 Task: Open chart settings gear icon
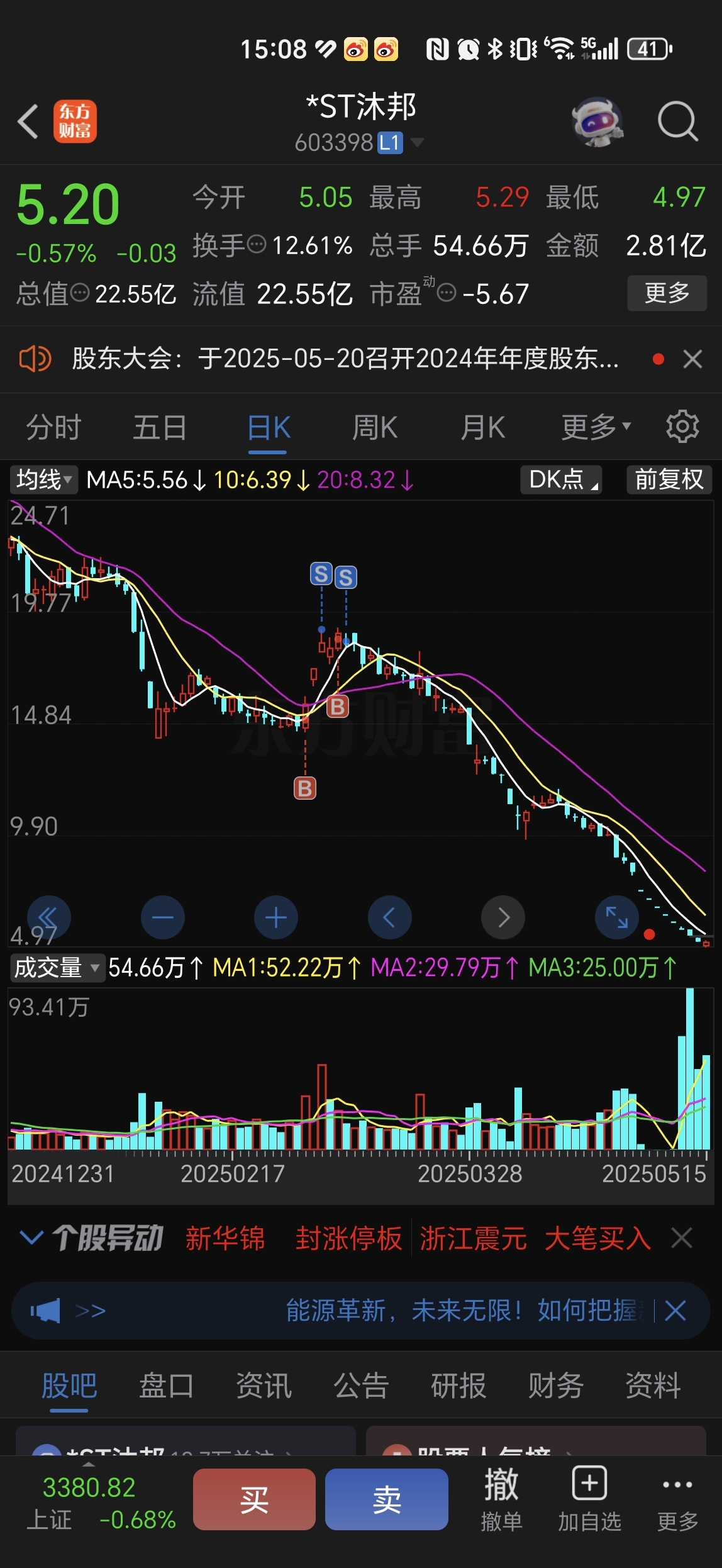coord(682,427)
